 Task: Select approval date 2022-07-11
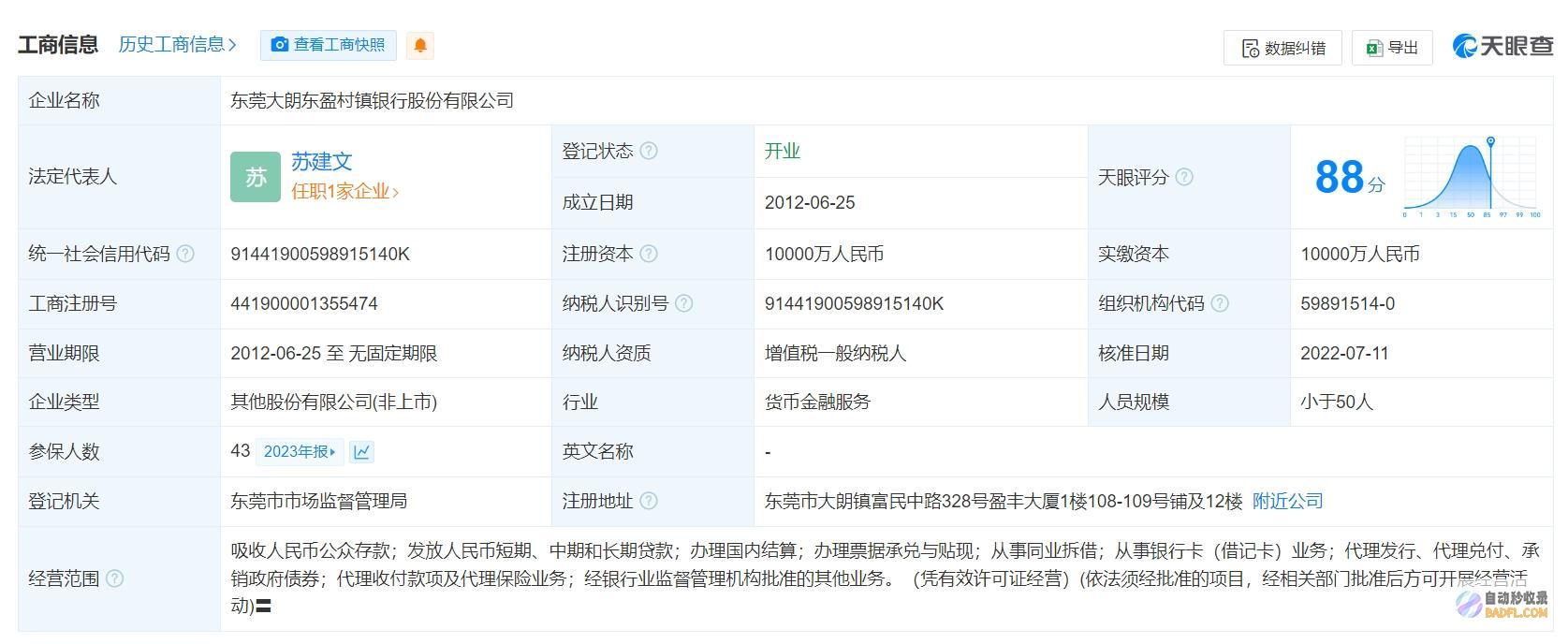click(1344, 353)
